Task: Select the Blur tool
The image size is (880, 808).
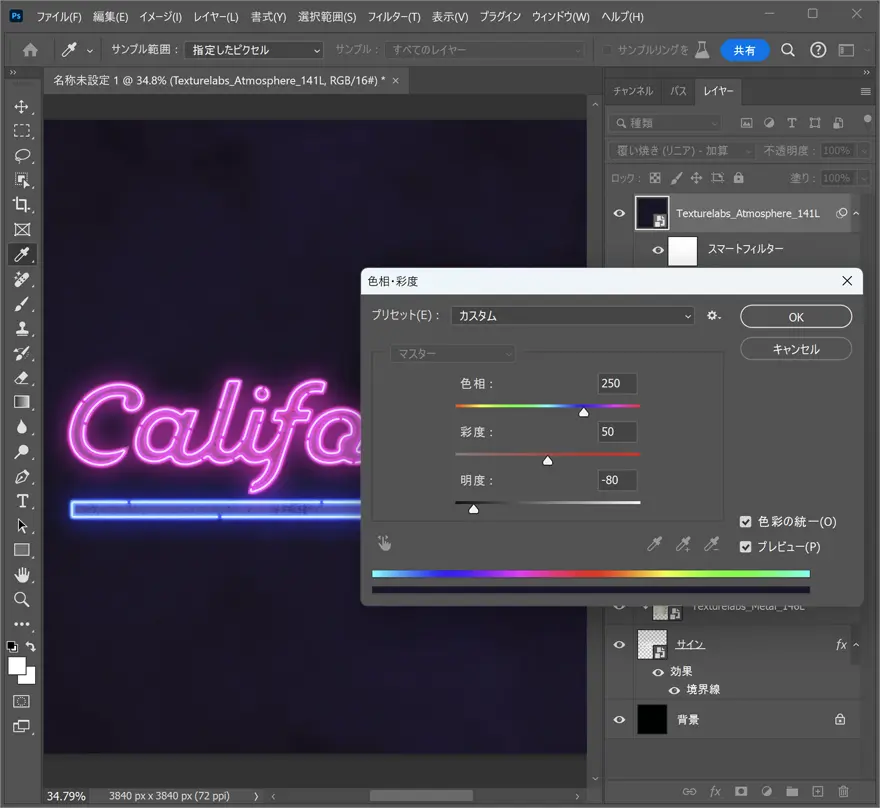Action: point(22,427)
